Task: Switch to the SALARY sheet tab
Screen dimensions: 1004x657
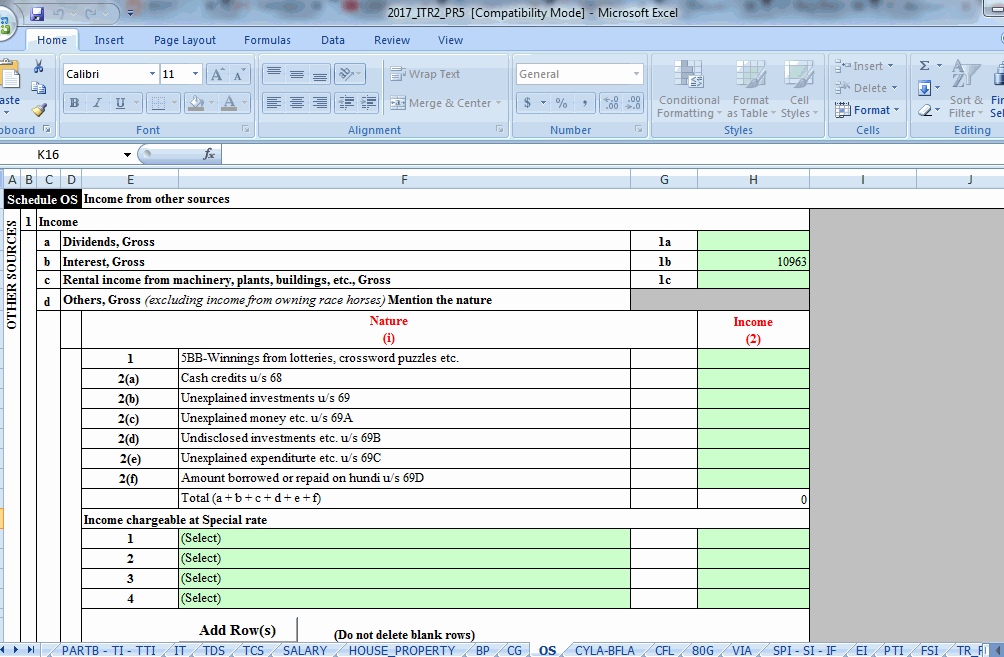Action: (x=304, y=651)
